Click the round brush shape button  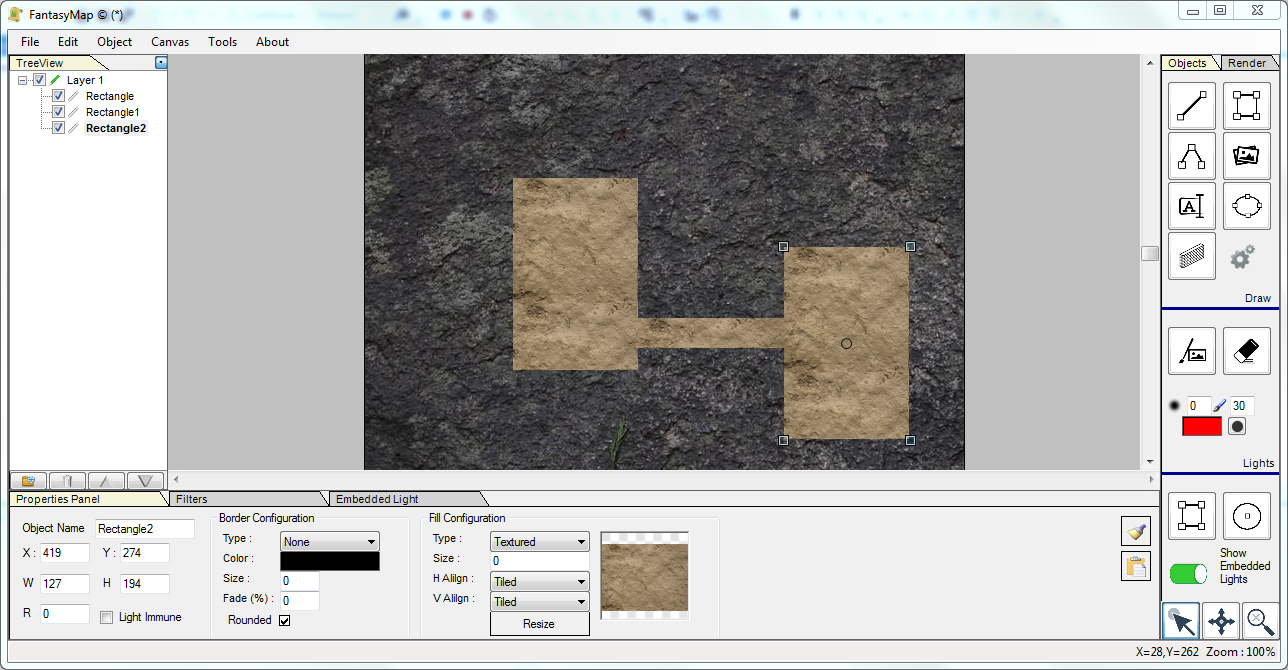1237,426
